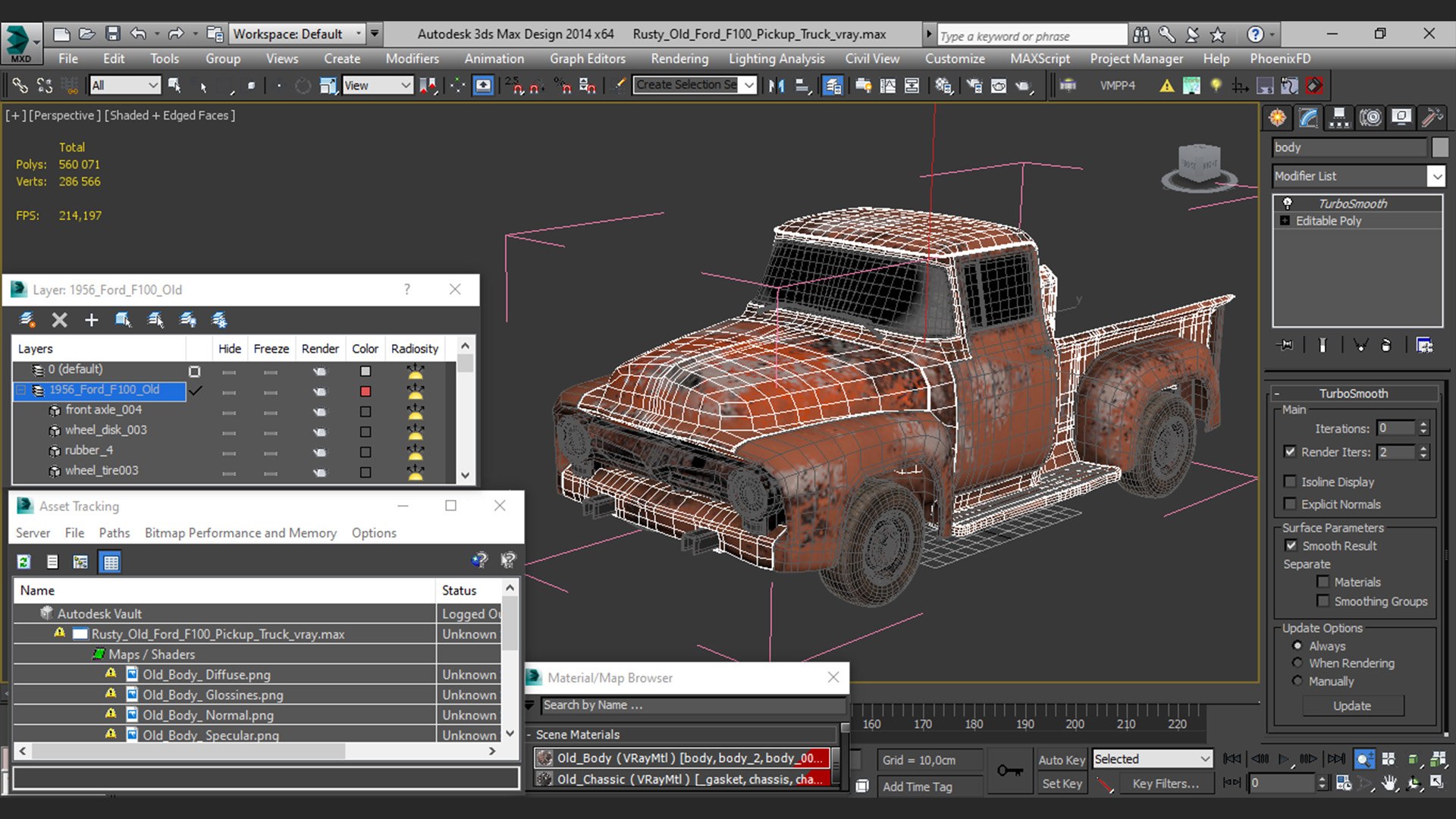Toggle Smooth Result checkbox
The width and height of the screenshot is (1456, 819).
[1291, 545]
